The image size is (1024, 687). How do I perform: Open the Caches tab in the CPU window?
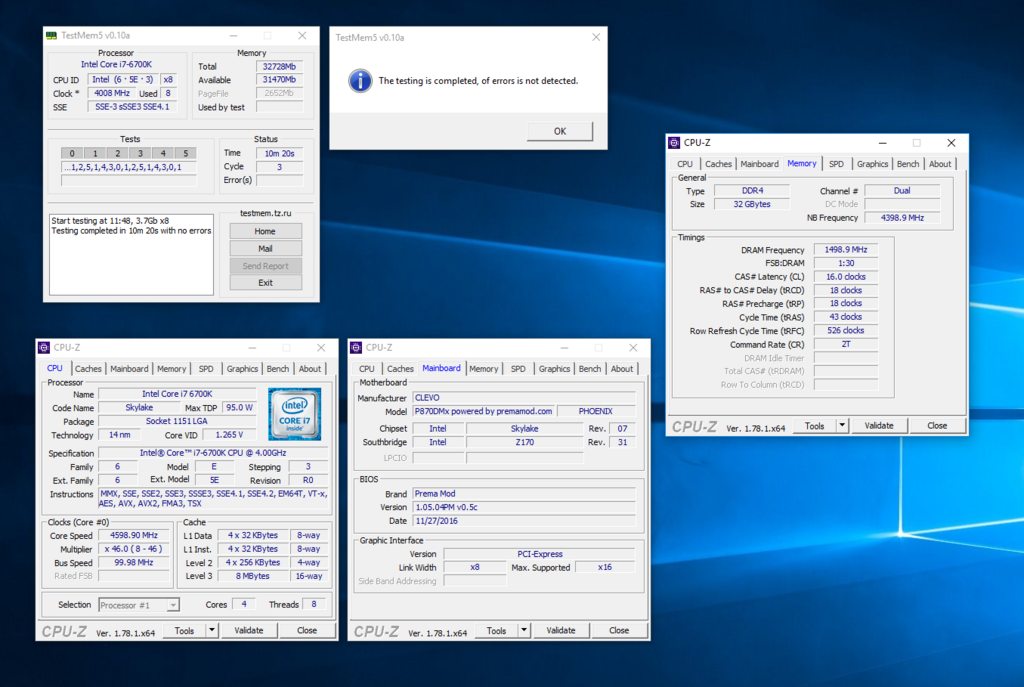tap(88, 369)
